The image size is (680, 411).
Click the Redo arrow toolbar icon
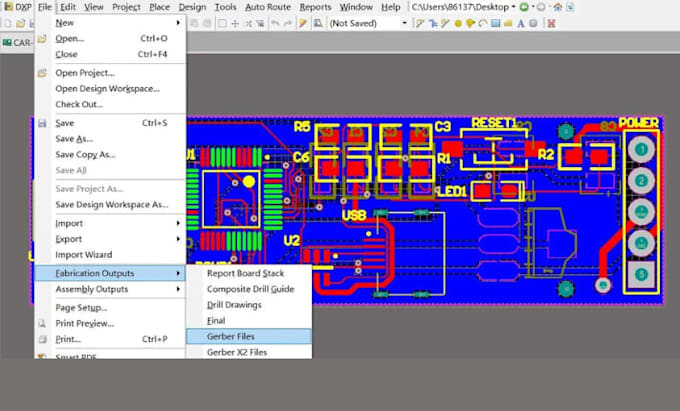[288, 23]
